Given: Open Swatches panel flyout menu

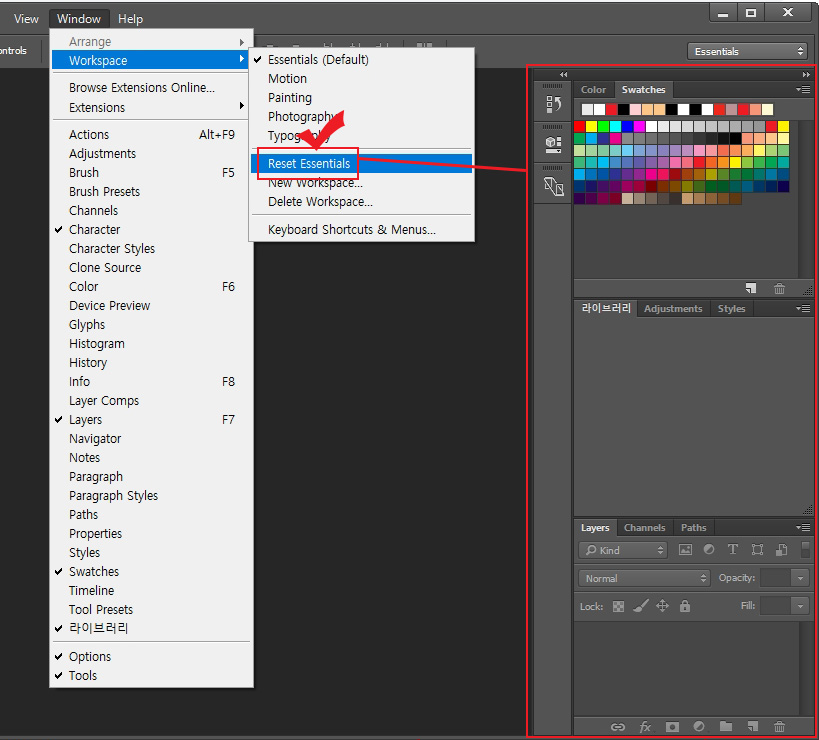Looking at the screenshot, I should (x=803, y=90).
